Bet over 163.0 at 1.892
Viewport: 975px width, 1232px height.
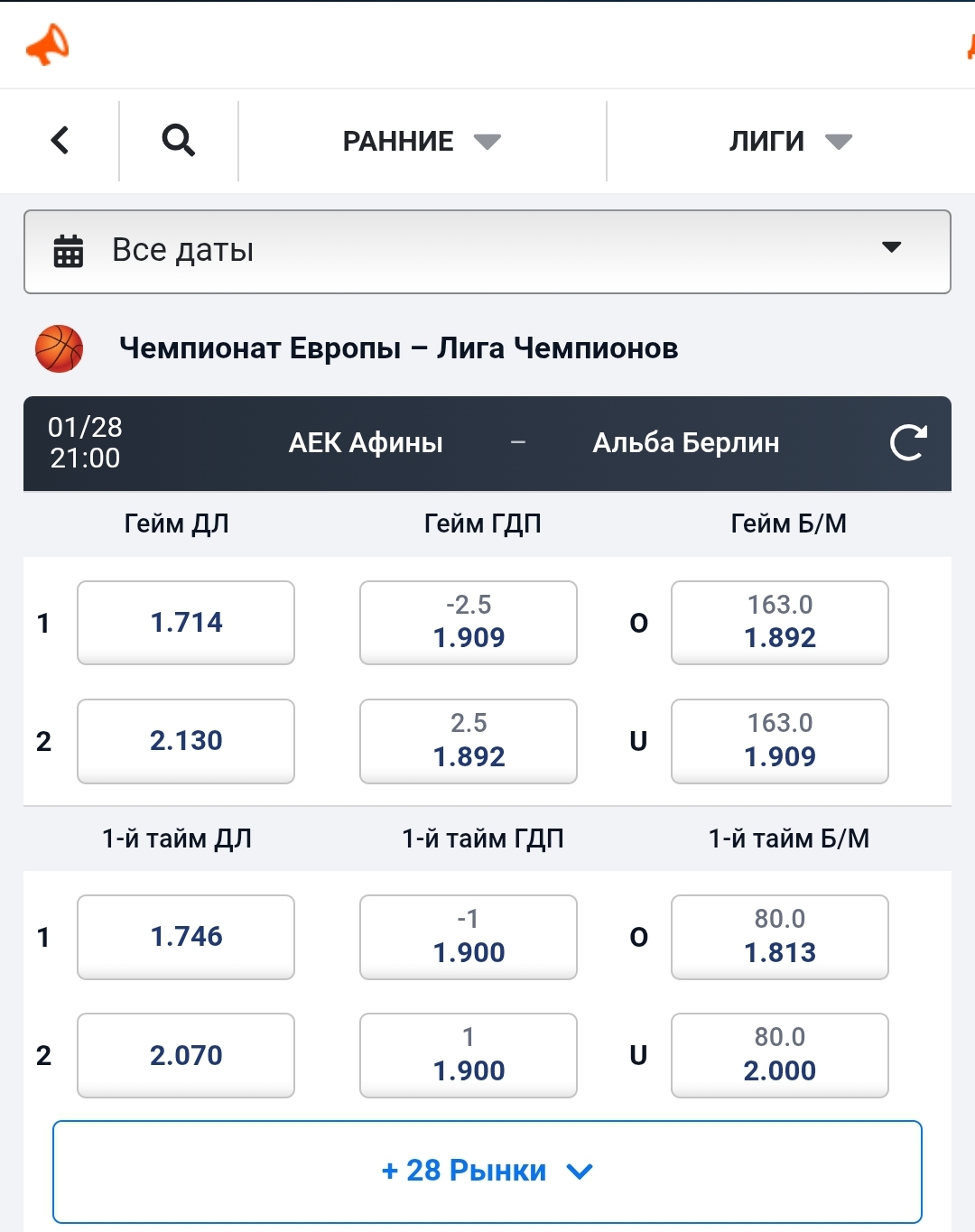point(780,623)
